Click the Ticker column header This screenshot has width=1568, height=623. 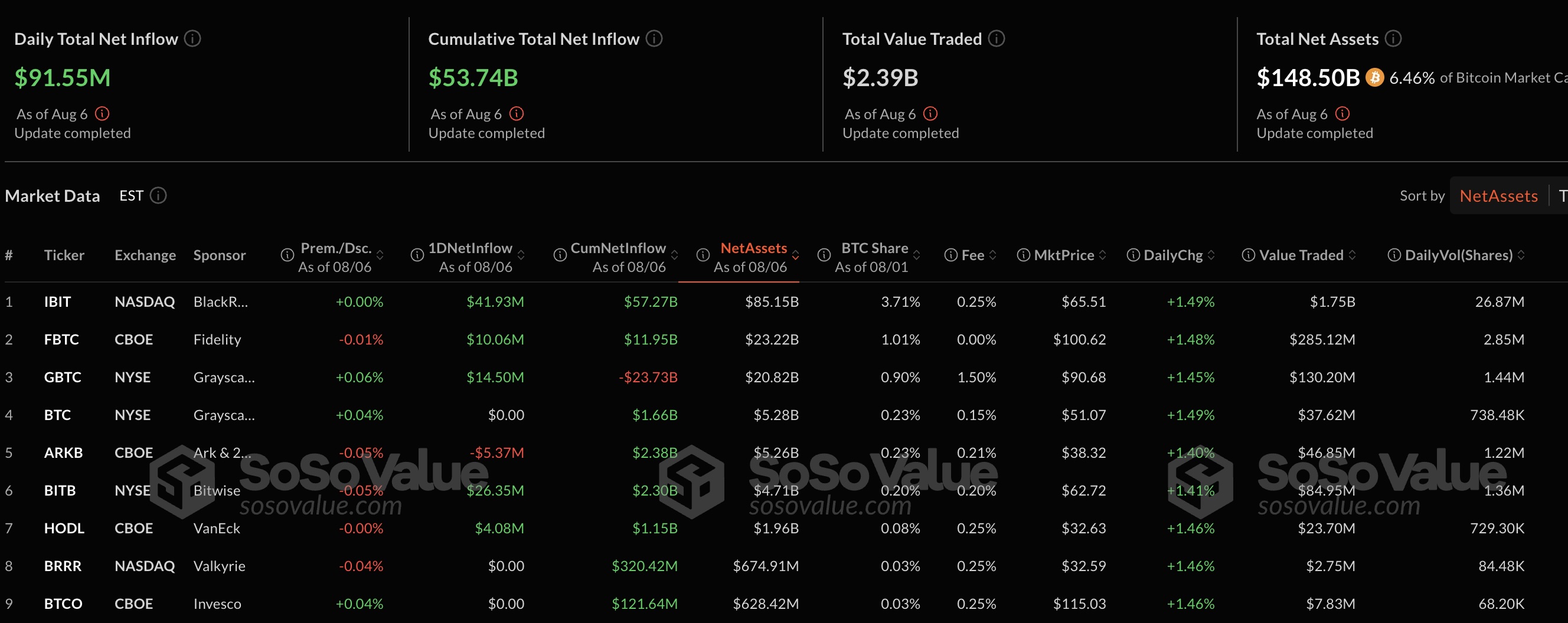[64, 255]
